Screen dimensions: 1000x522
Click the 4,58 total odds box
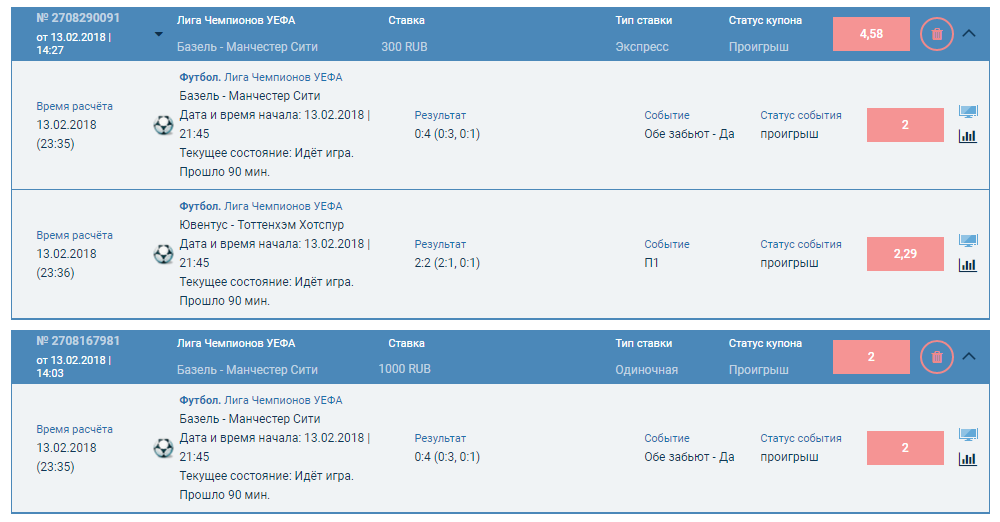click(x=871, y=34)
